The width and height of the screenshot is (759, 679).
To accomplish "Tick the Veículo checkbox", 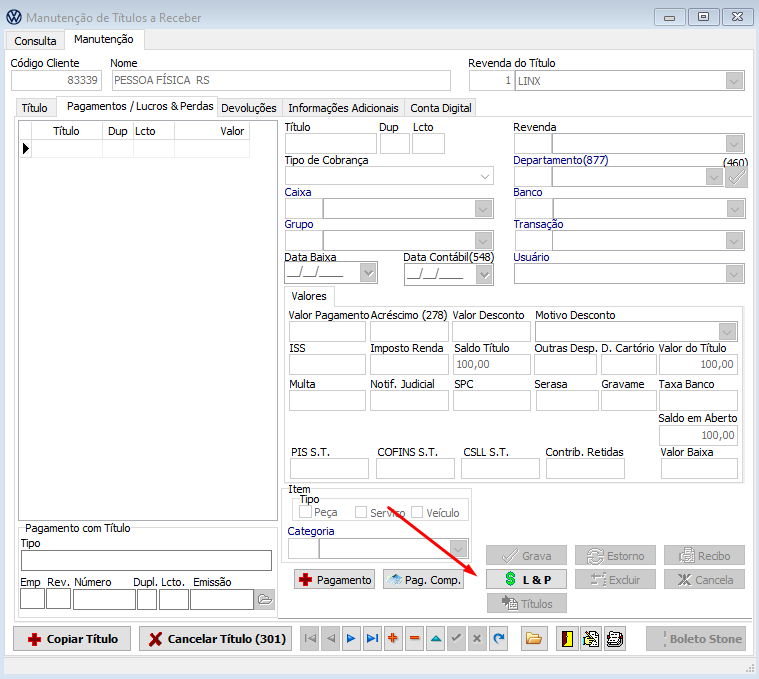I will 418,512.
